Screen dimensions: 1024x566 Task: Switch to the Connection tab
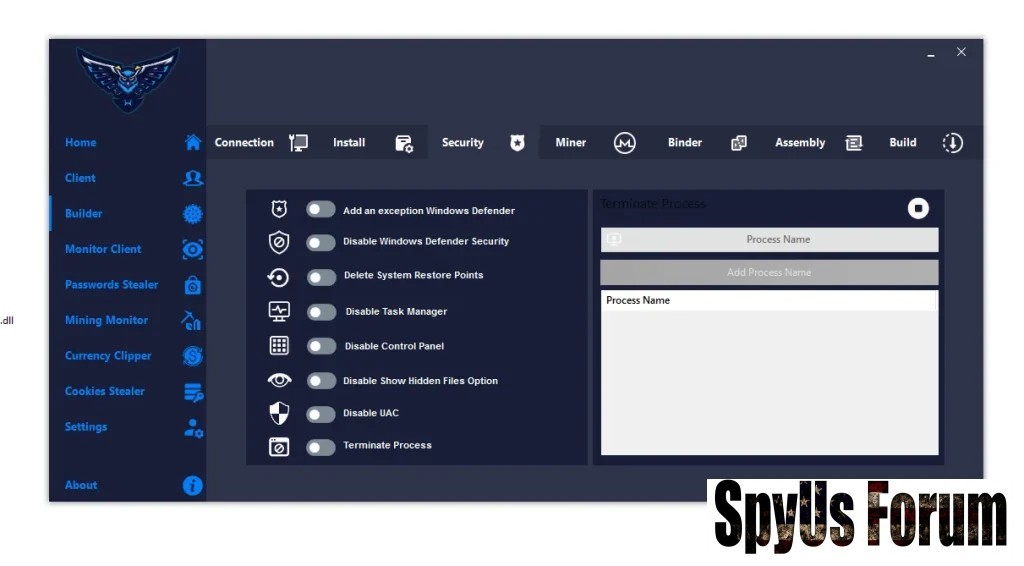[244, 143]
